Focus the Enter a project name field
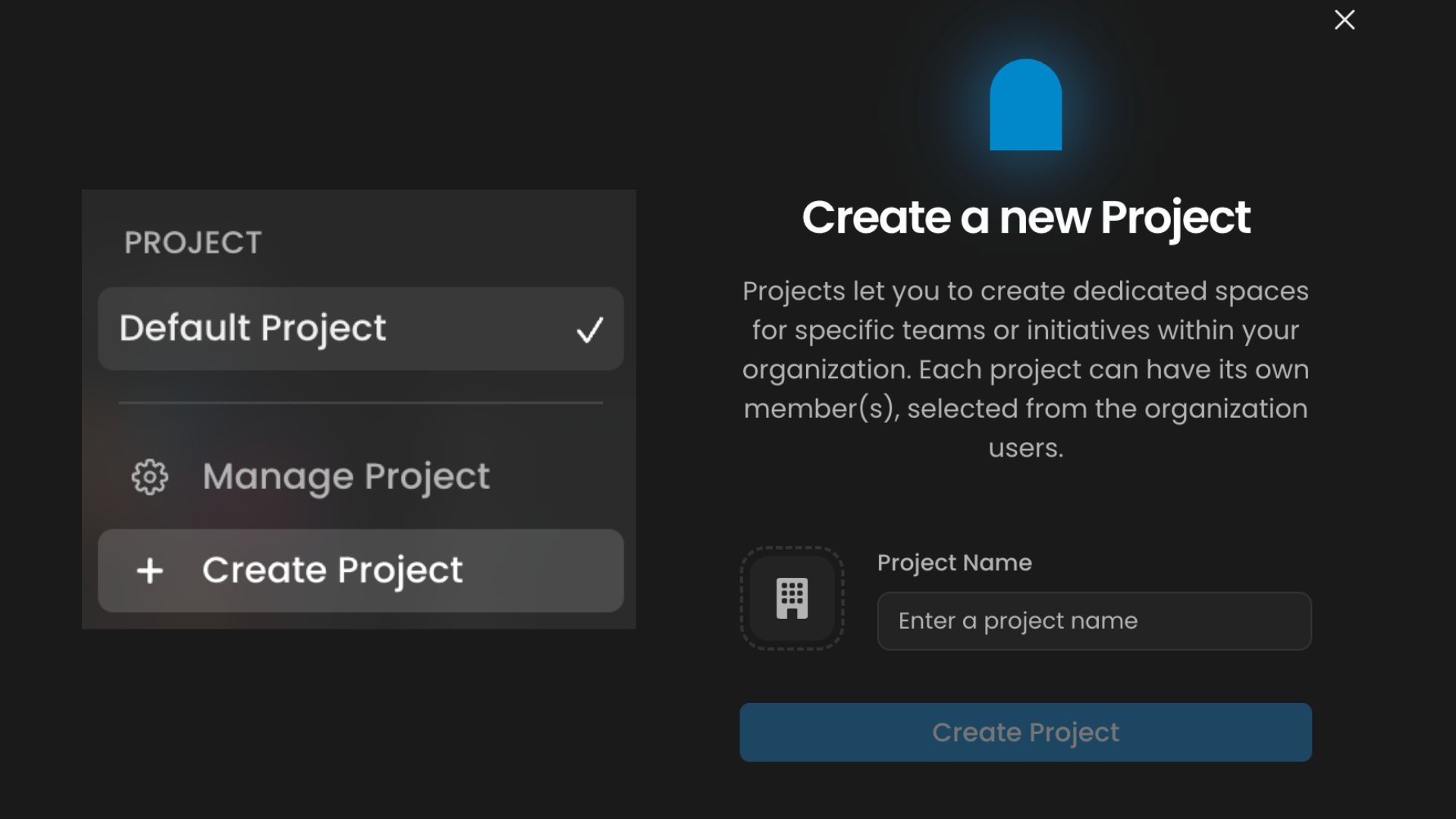 pos(1094,621)
